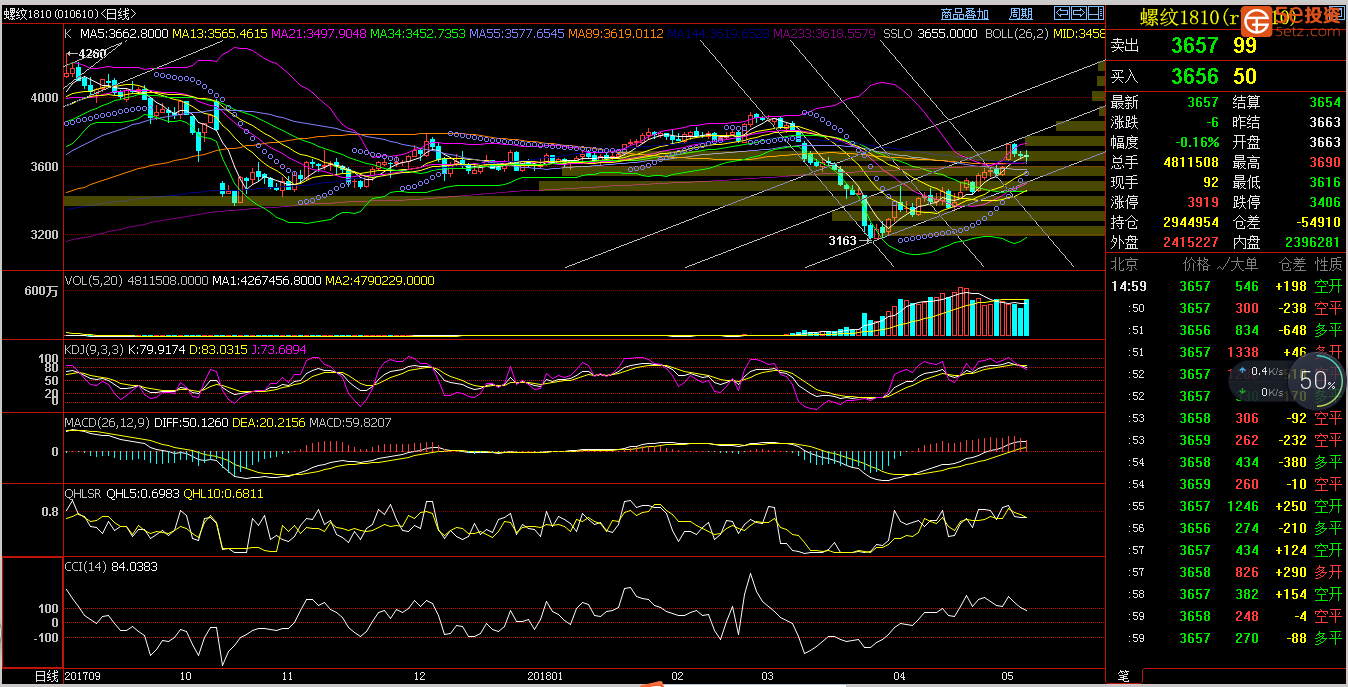Click the 仓差 column header
This screenshot has width=1348, height=687.
pyautogui.click(x=1292, y=264)
